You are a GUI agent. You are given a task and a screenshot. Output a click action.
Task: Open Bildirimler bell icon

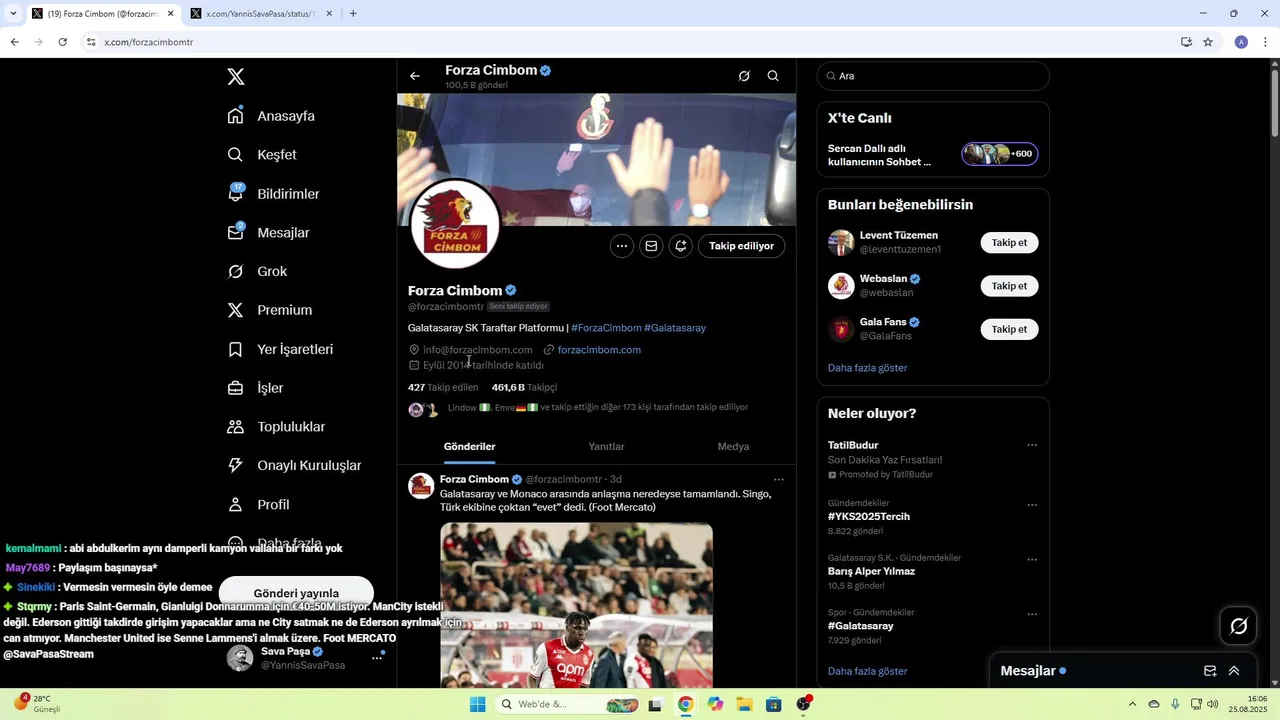coord(236,193)
